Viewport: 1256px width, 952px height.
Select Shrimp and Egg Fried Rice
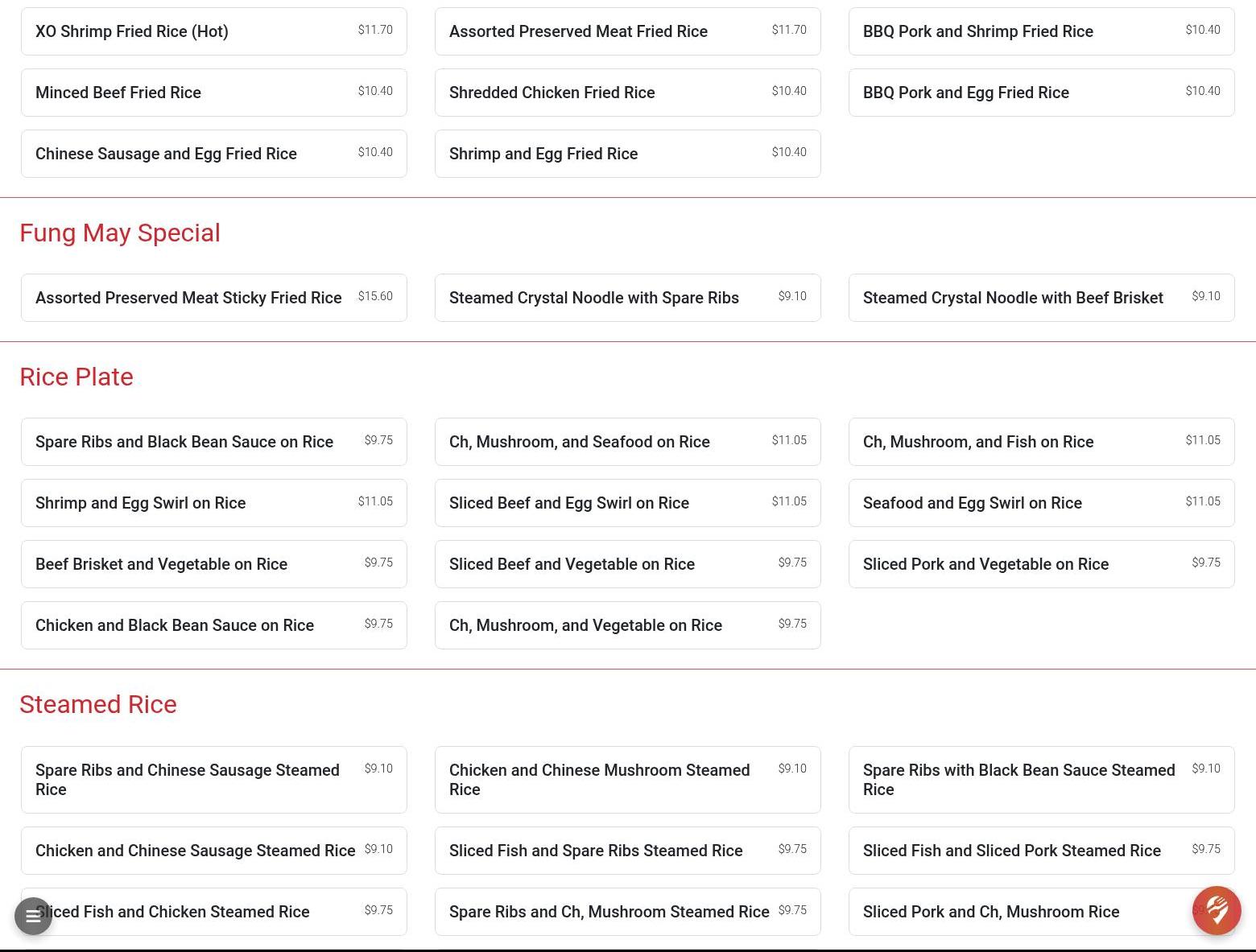[627, 154]
